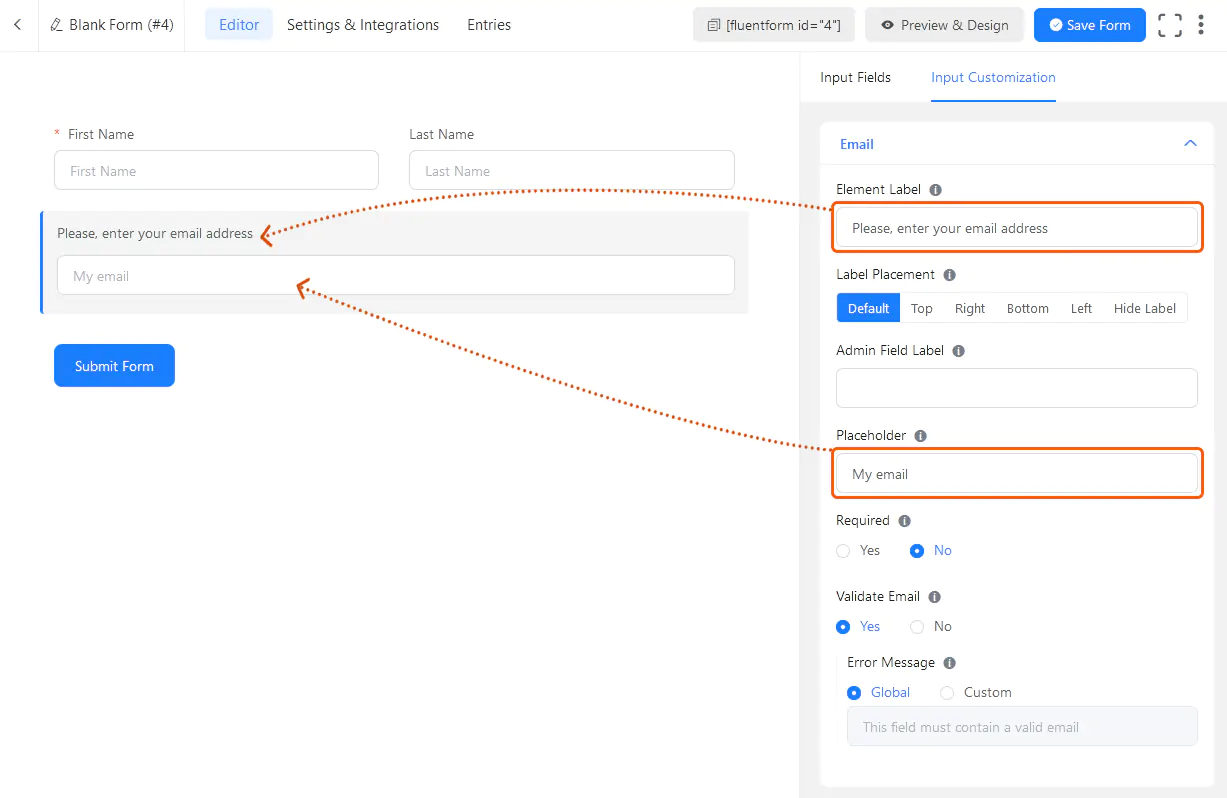Collapse the Email settings section
This screenshot has height=798, width=1227.
click(1190, 143)
